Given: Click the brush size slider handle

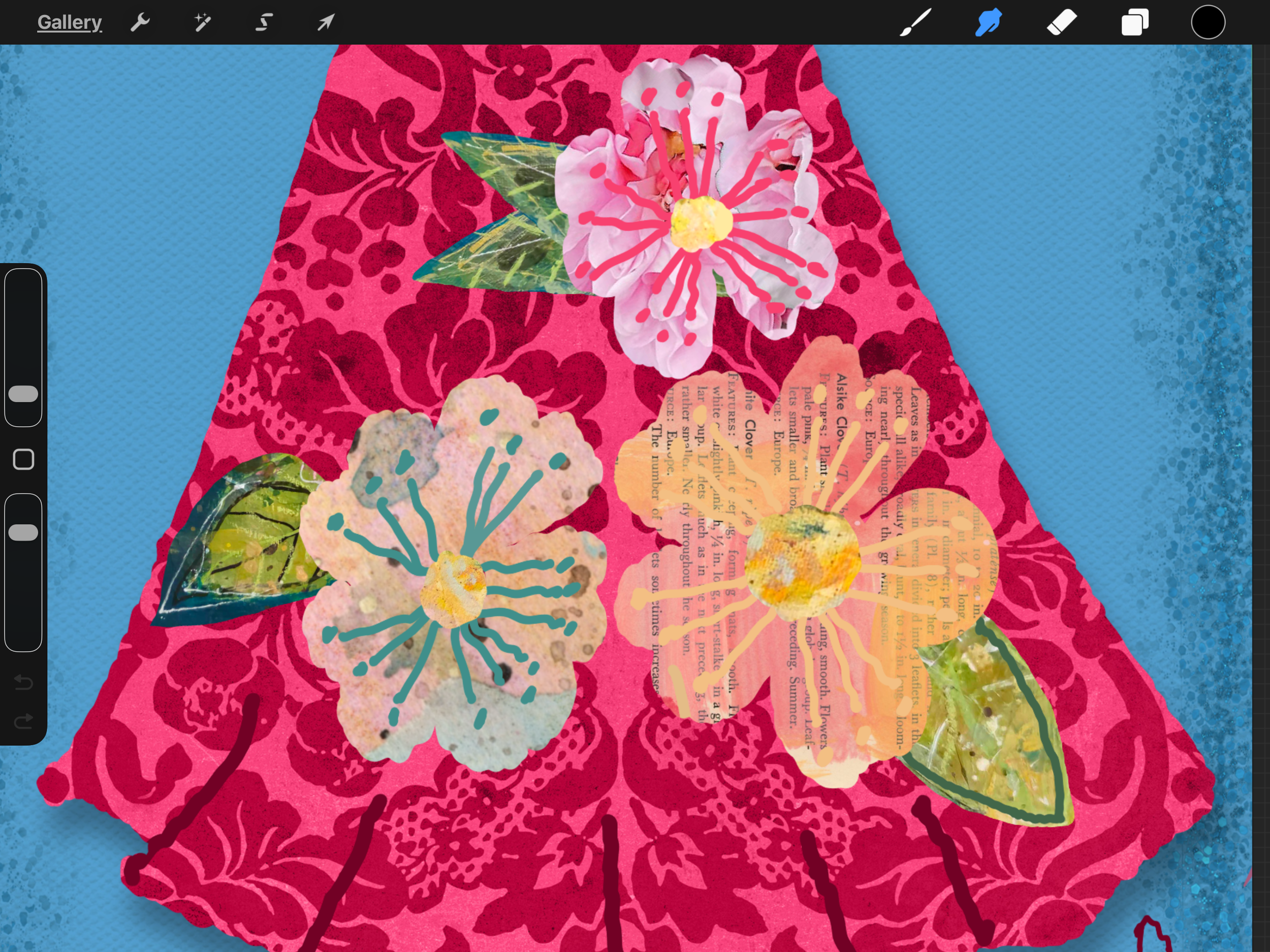Looking at the screenshot, I should pos(23,394).
